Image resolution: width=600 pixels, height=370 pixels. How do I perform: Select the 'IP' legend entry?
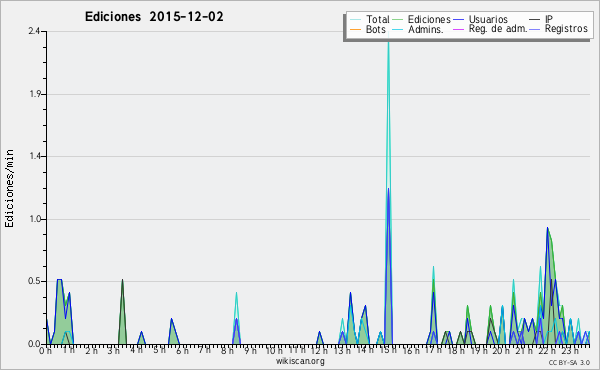541,19
